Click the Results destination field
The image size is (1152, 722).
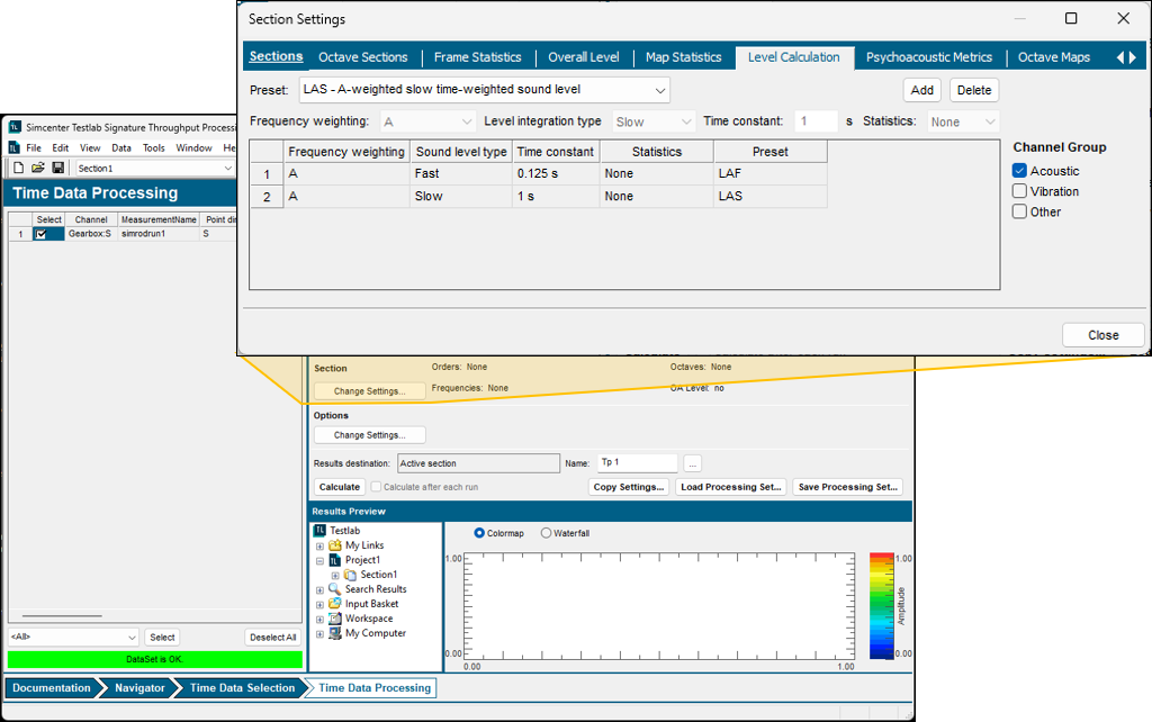click(478, 463)
